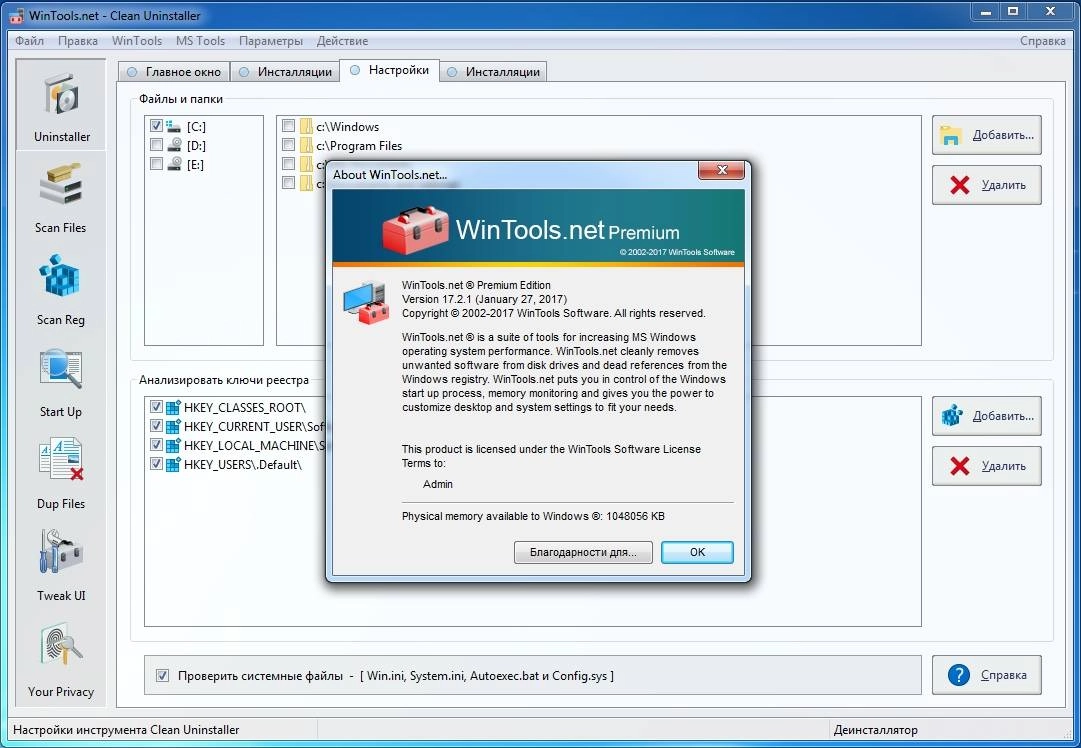Viewport: 1081px width, 748px height.
Task: Click Добавить in registry keys section
Action: [987, 416]
